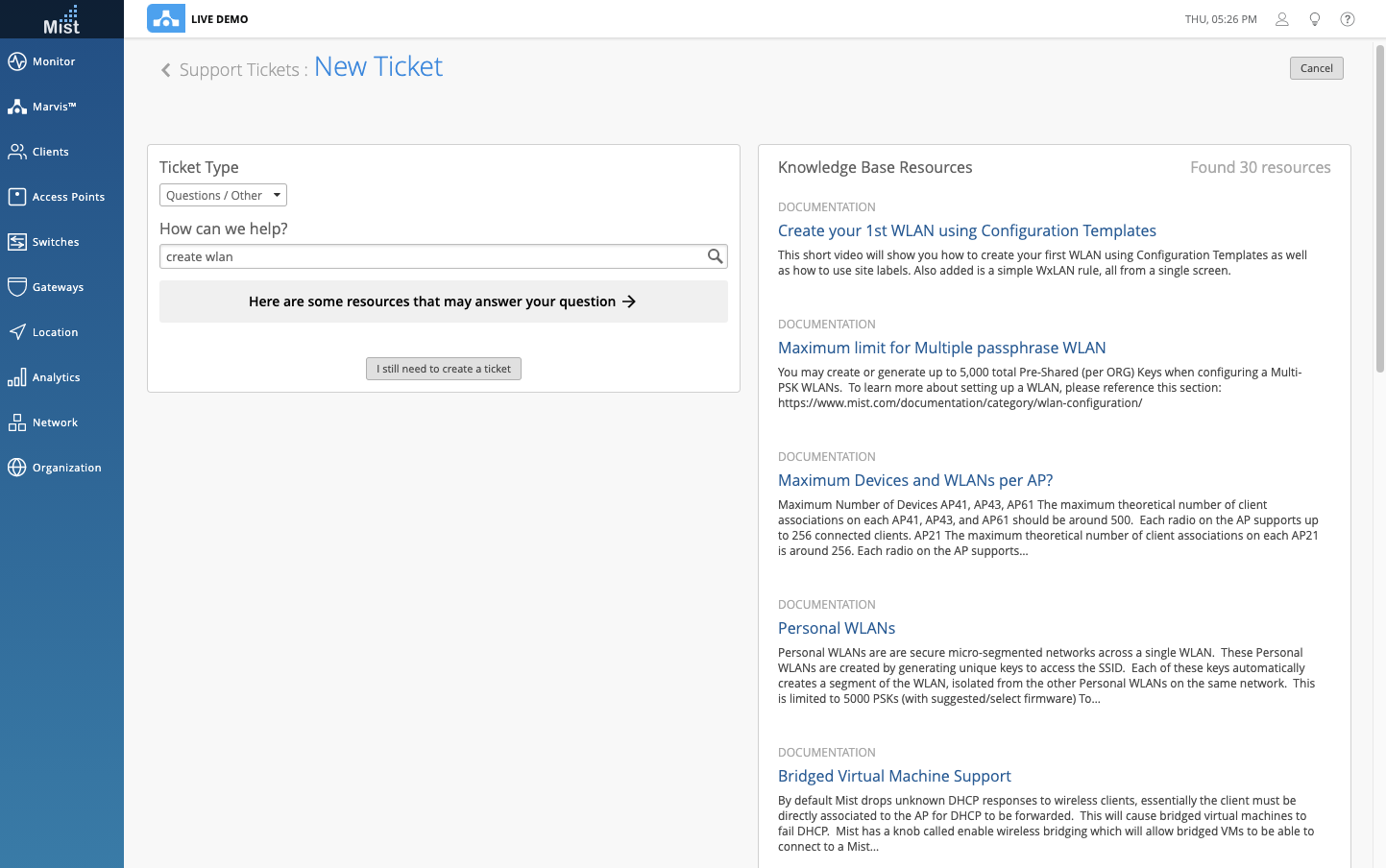This screenshot has height=868, width=1386.
Task: Open the user account icon
Action: point(1281,19)
